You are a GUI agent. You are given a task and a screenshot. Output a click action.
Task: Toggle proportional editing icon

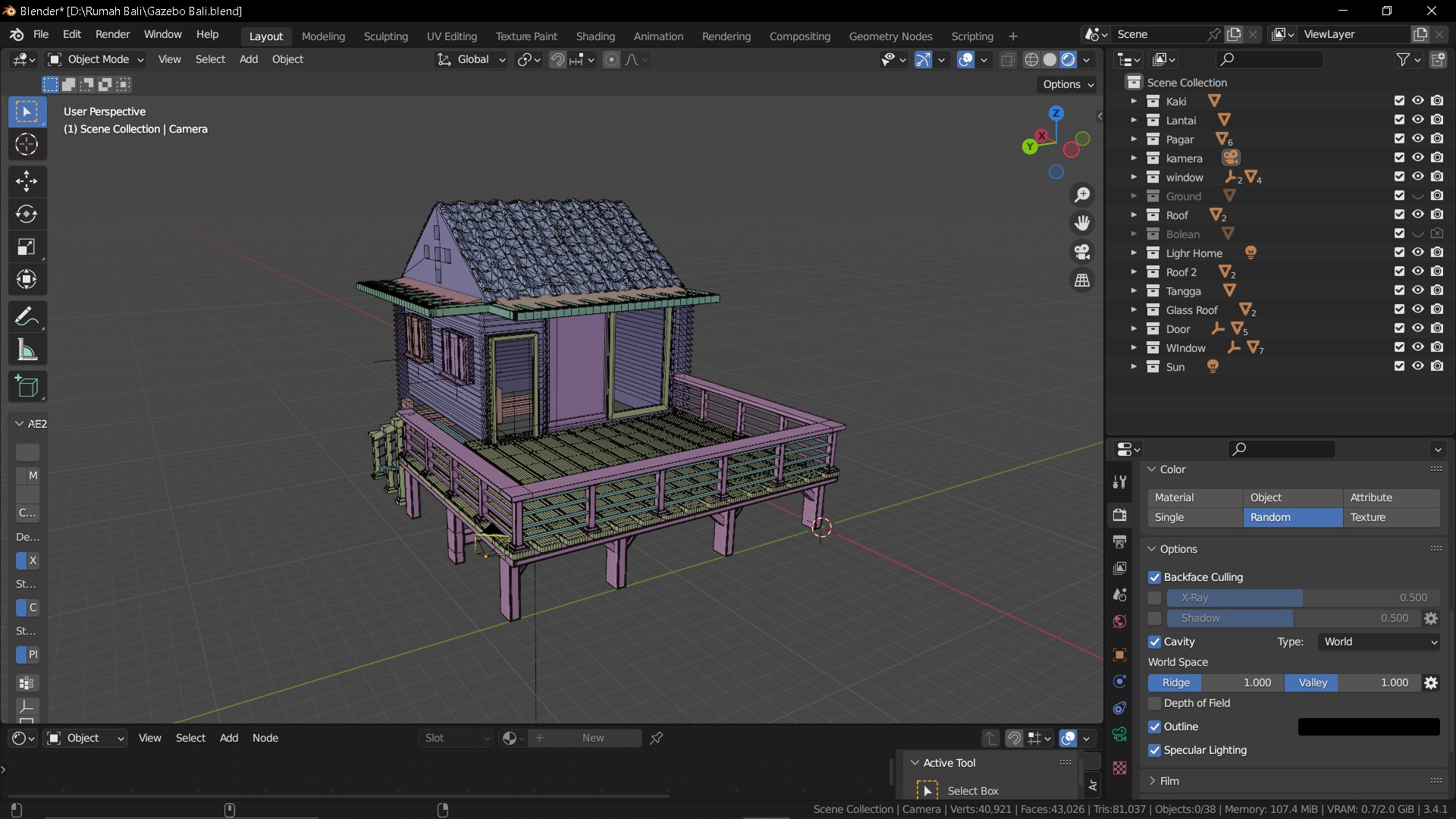(611, 59)
